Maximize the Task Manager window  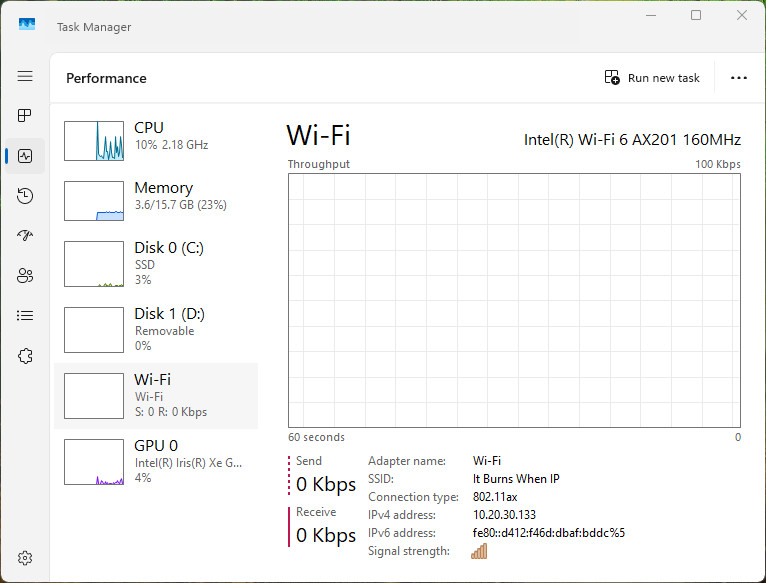696,16
